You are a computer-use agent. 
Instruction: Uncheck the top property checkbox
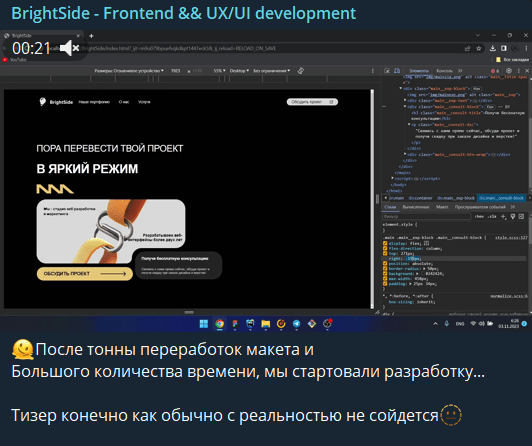[385, 253]
